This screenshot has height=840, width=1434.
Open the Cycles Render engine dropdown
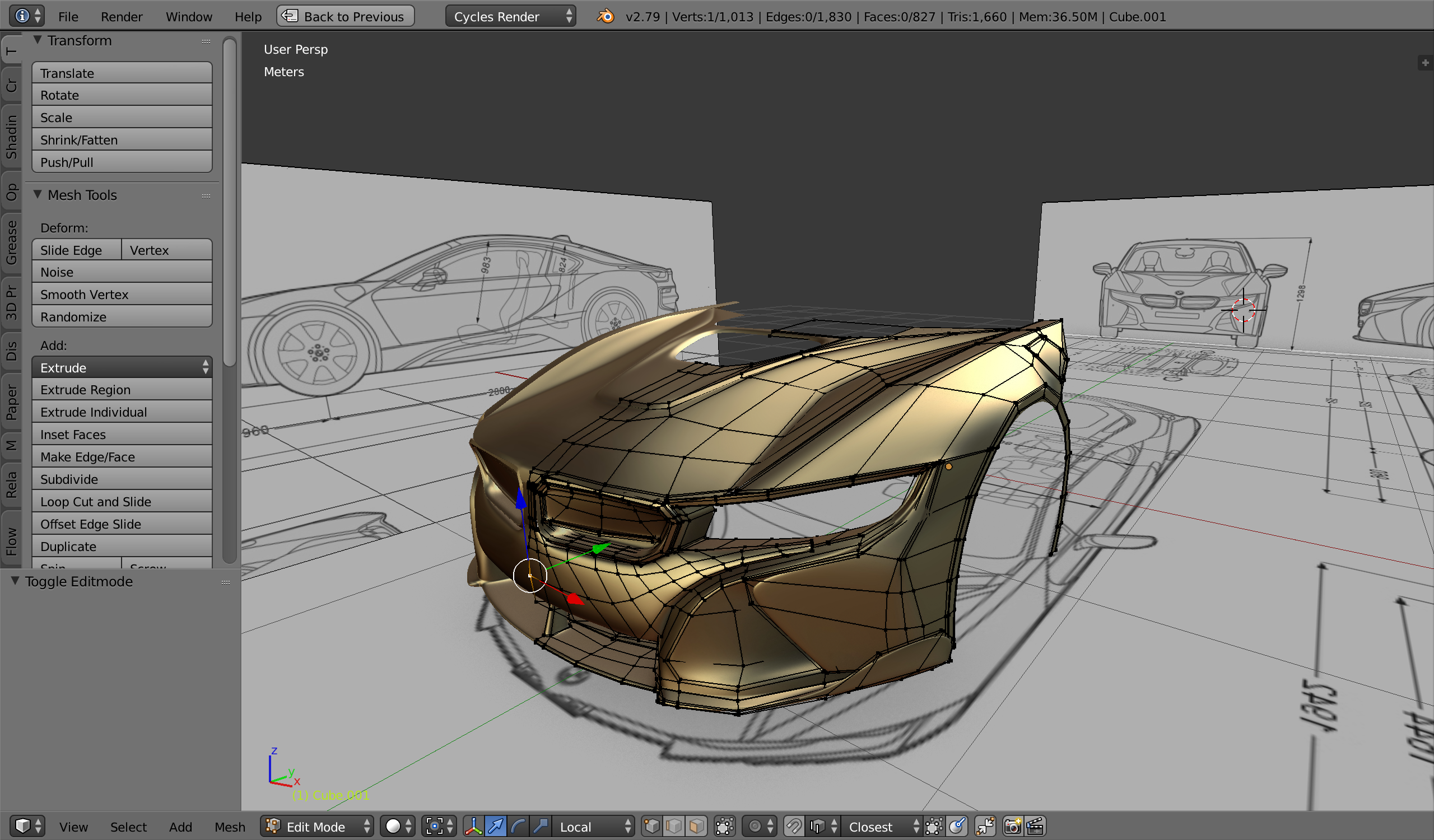click(x=510, y=16)
